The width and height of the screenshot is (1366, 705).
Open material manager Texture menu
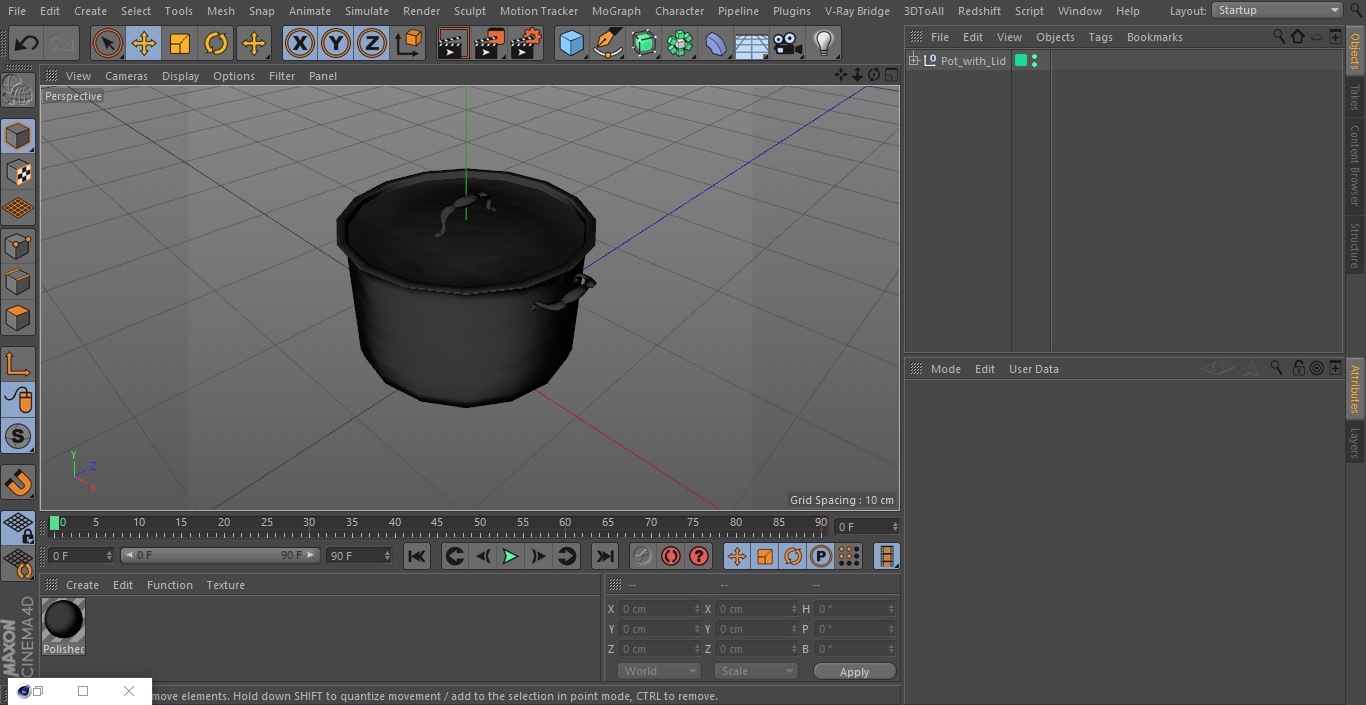click(x=225, y=585)
